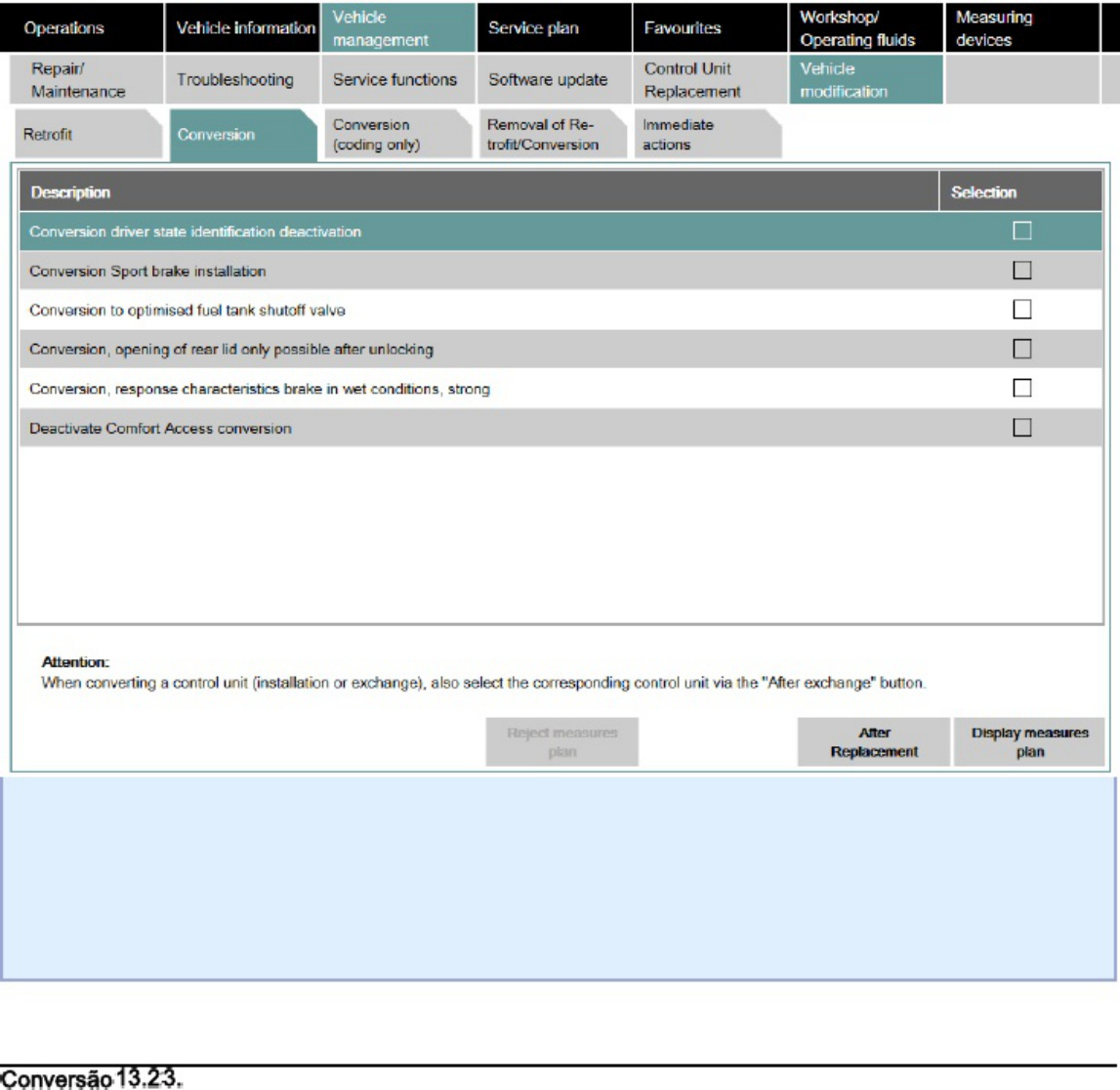Select row Conversion to optimised fuel tank shutoff valve

[x=560, y=310]
